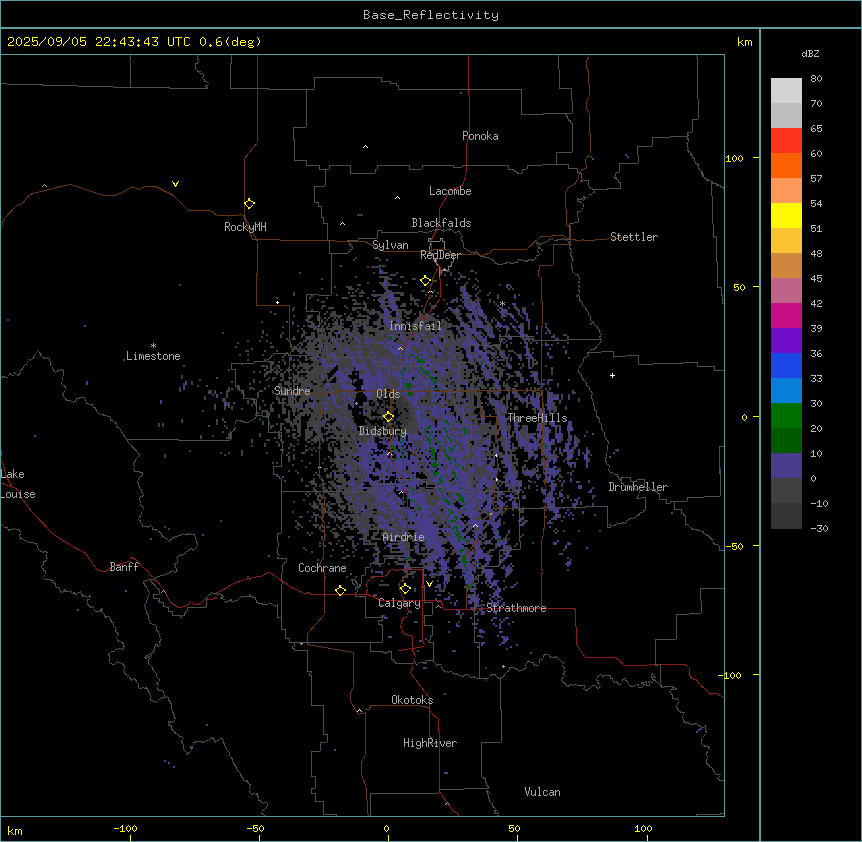Select the Innisfail label
The image size is (862, 842).
coord(415,326)
